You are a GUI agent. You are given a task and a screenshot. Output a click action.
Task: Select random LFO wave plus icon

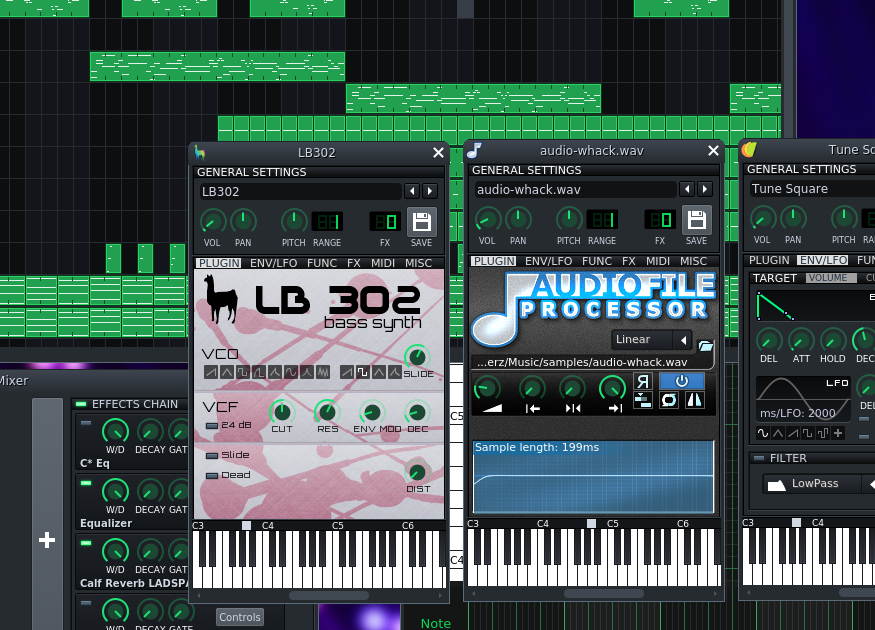838,433
